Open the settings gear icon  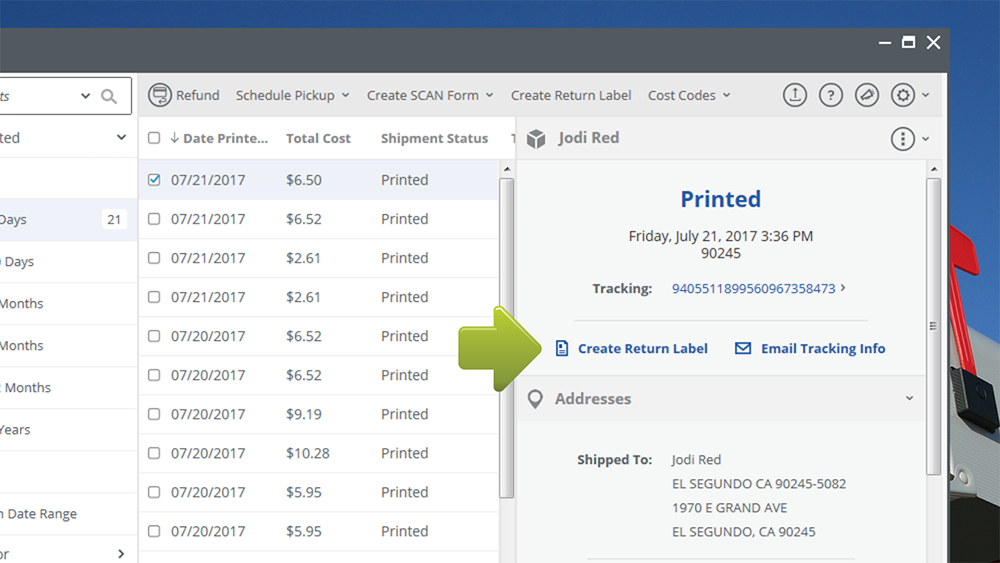click(903, 95)
